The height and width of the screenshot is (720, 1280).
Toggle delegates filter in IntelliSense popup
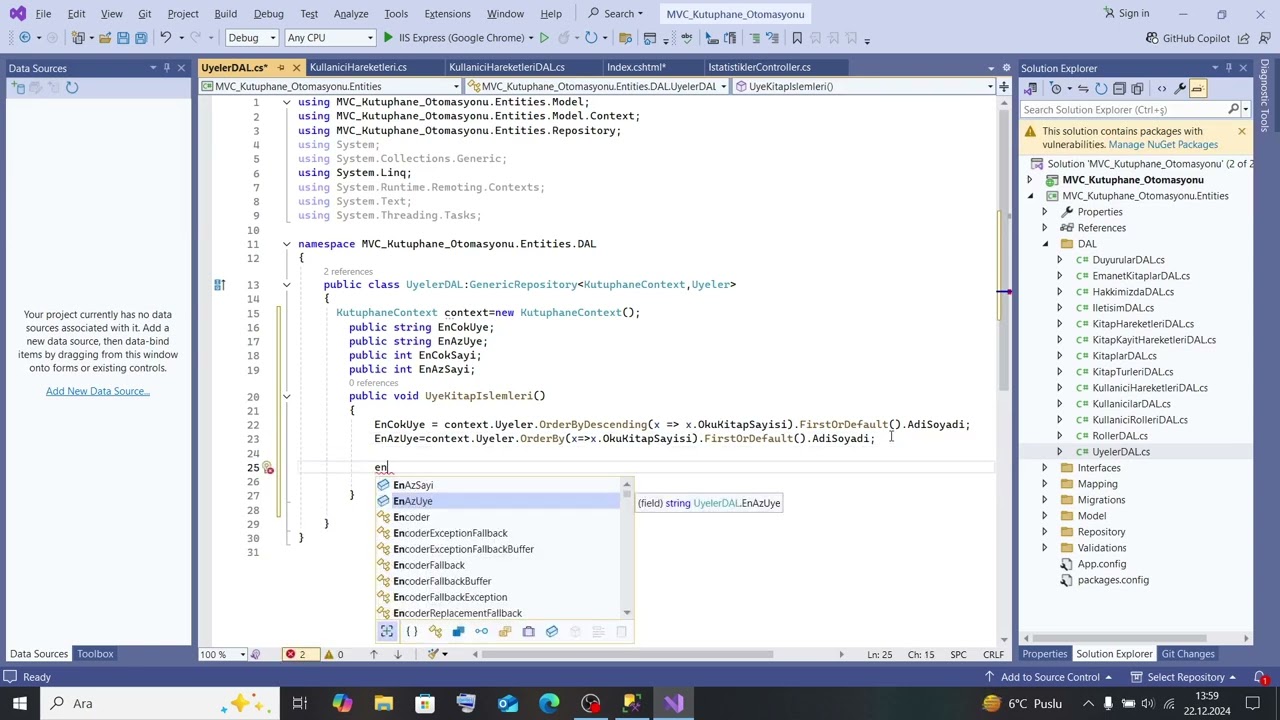click(528, 632)
